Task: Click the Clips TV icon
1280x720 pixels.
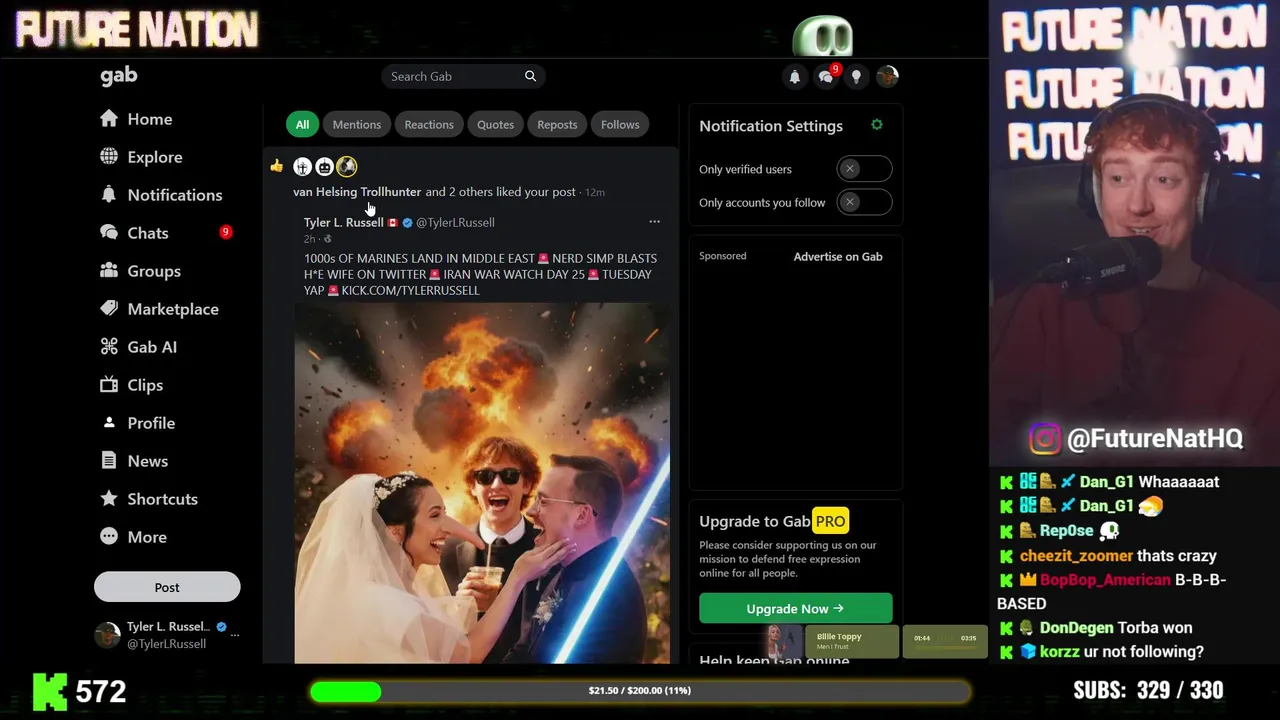Action: point(109,384)
